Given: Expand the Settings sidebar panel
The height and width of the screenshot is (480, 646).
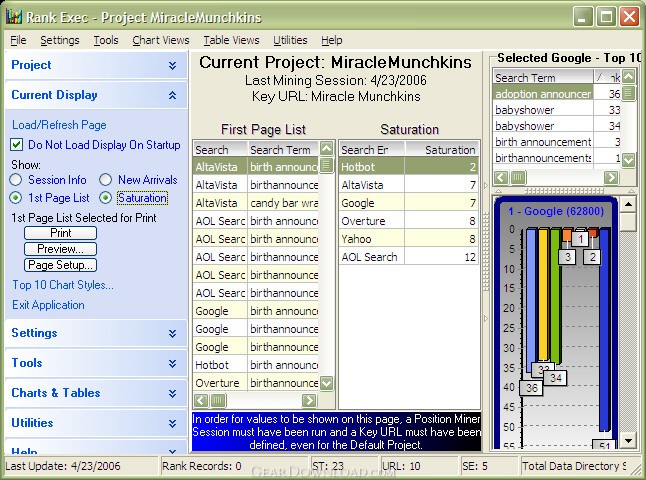Looking at the screenshot, I should coord(172,333).
